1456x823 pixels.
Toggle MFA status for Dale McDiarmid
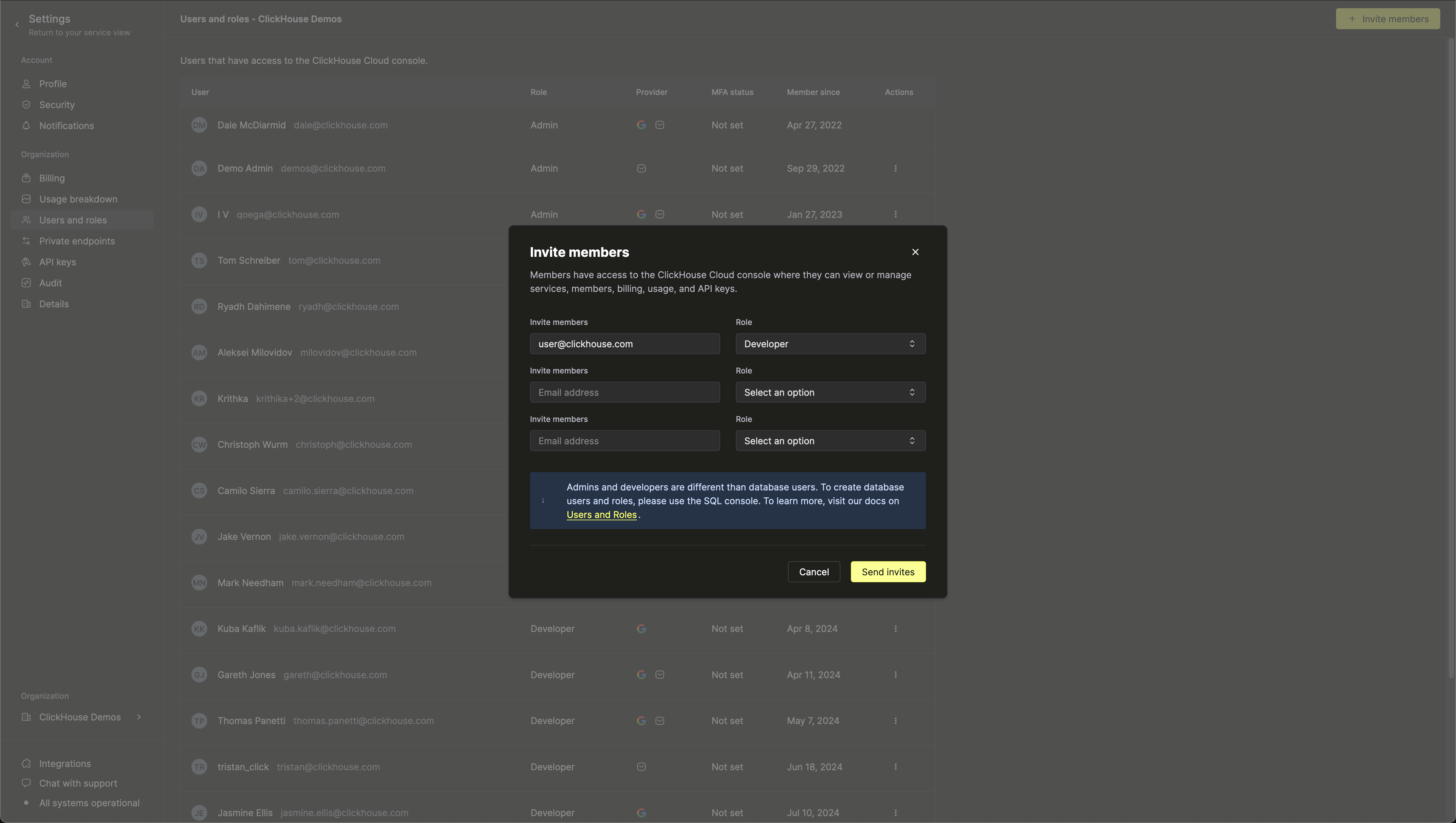pos(727,124)
